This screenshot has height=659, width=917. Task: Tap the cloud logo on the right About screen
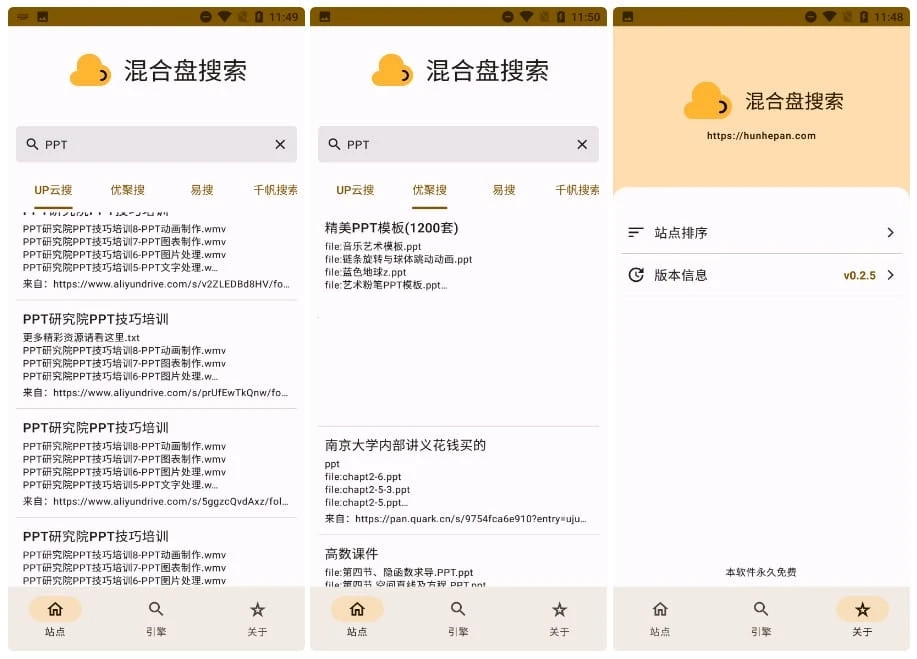click(707, 101)
